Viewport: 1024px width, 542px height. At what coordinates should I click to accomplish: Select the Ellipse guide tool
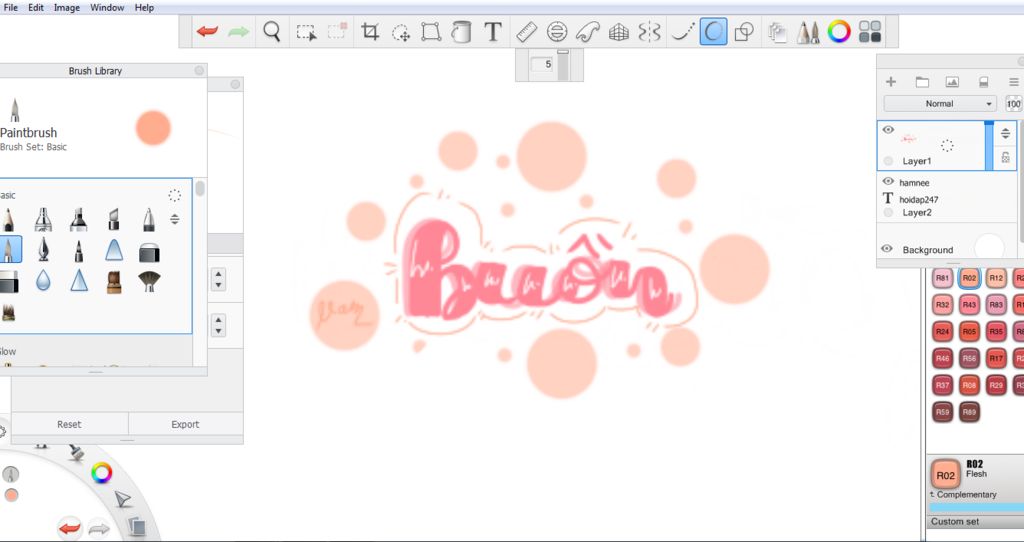click(x=556, y=31)
